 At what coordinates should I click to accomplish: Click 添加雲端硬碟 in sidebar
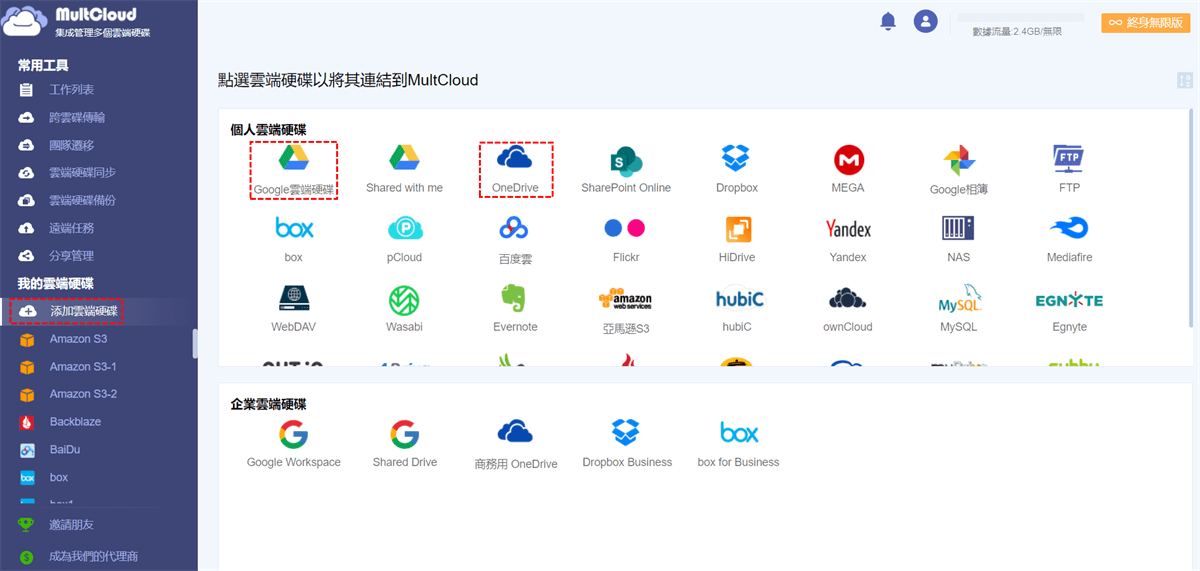(84, 311)
